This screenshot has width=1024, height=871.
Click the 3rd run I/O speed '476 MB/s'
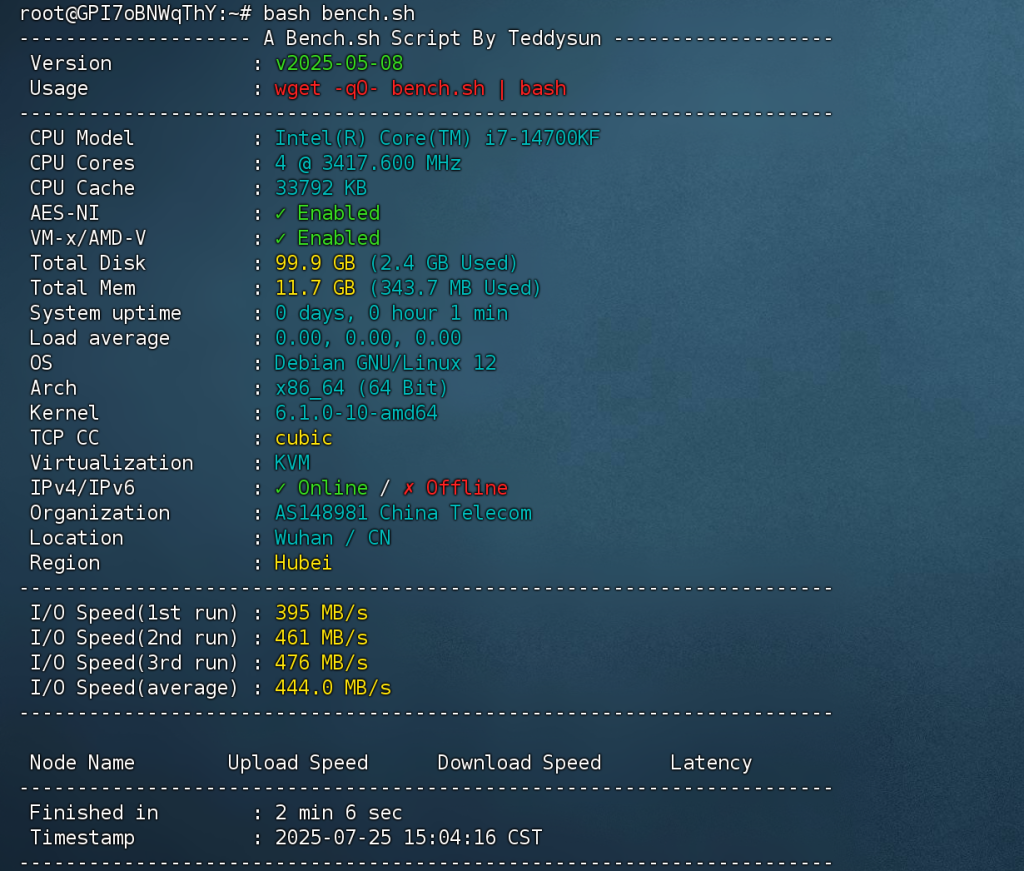(x=321, y=663)
